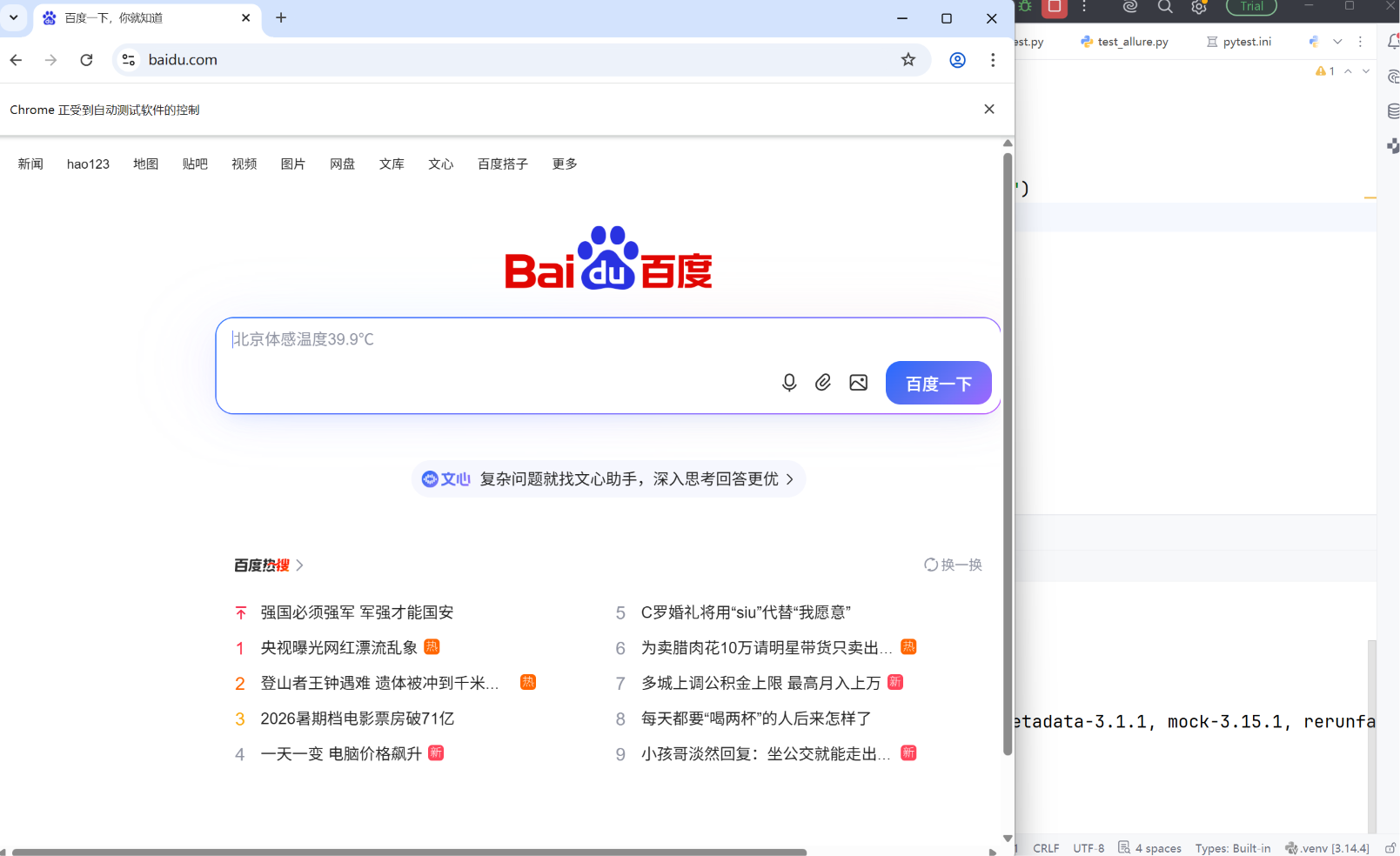Go forward in Chrome
The height and width of the screenshot is (856, 1400).
click(50, 60)
